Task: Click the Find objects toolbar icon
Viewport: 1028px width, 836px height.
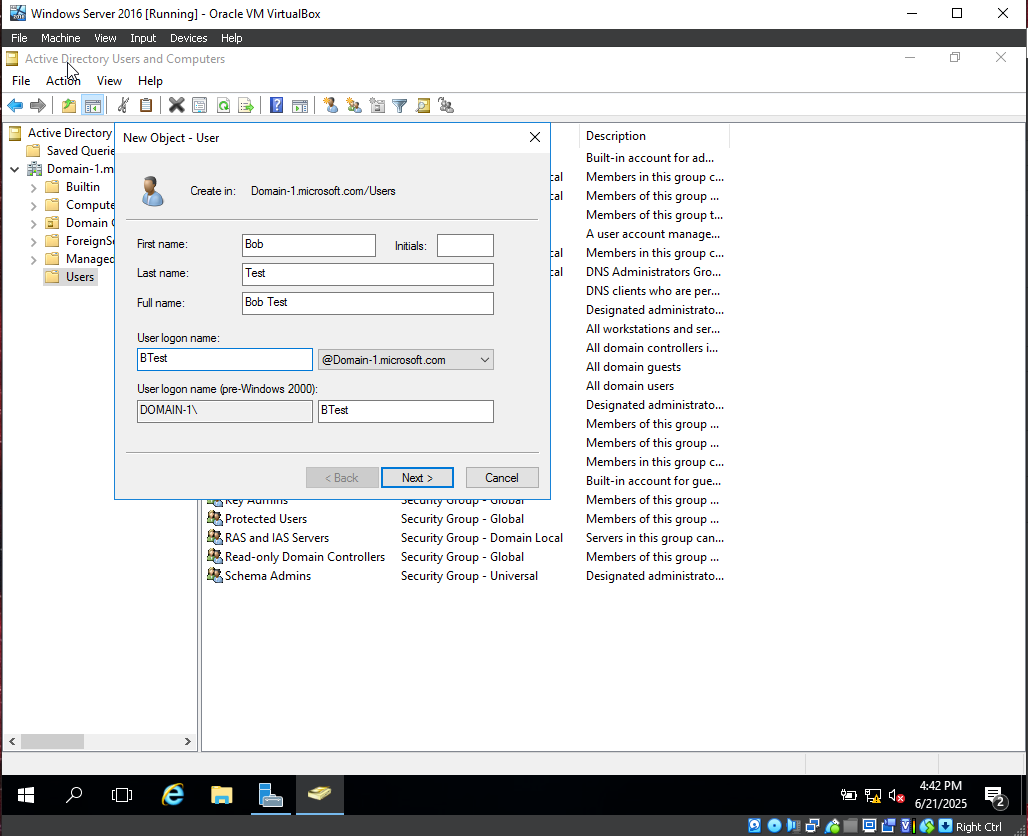Action: pos(423,106)
